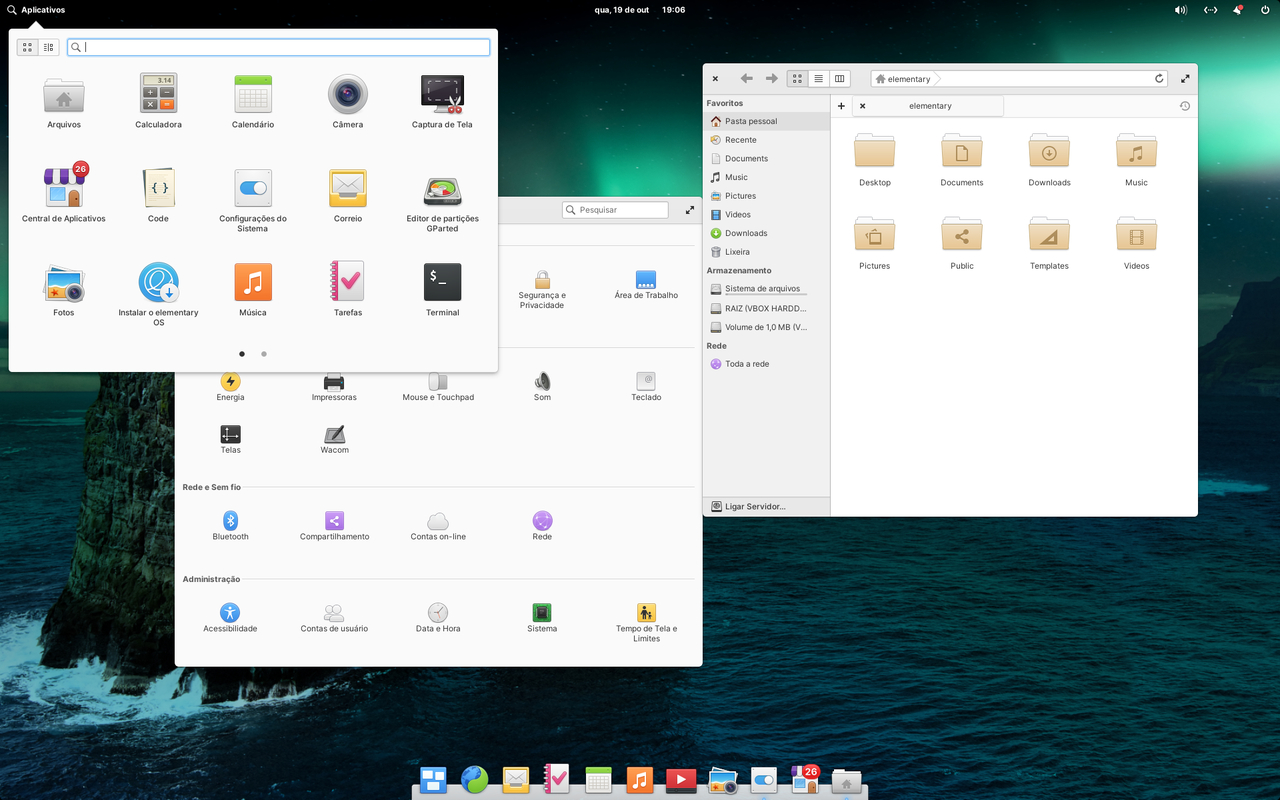
Task: Select the elementary tab in Files
Action: point(930,105)
